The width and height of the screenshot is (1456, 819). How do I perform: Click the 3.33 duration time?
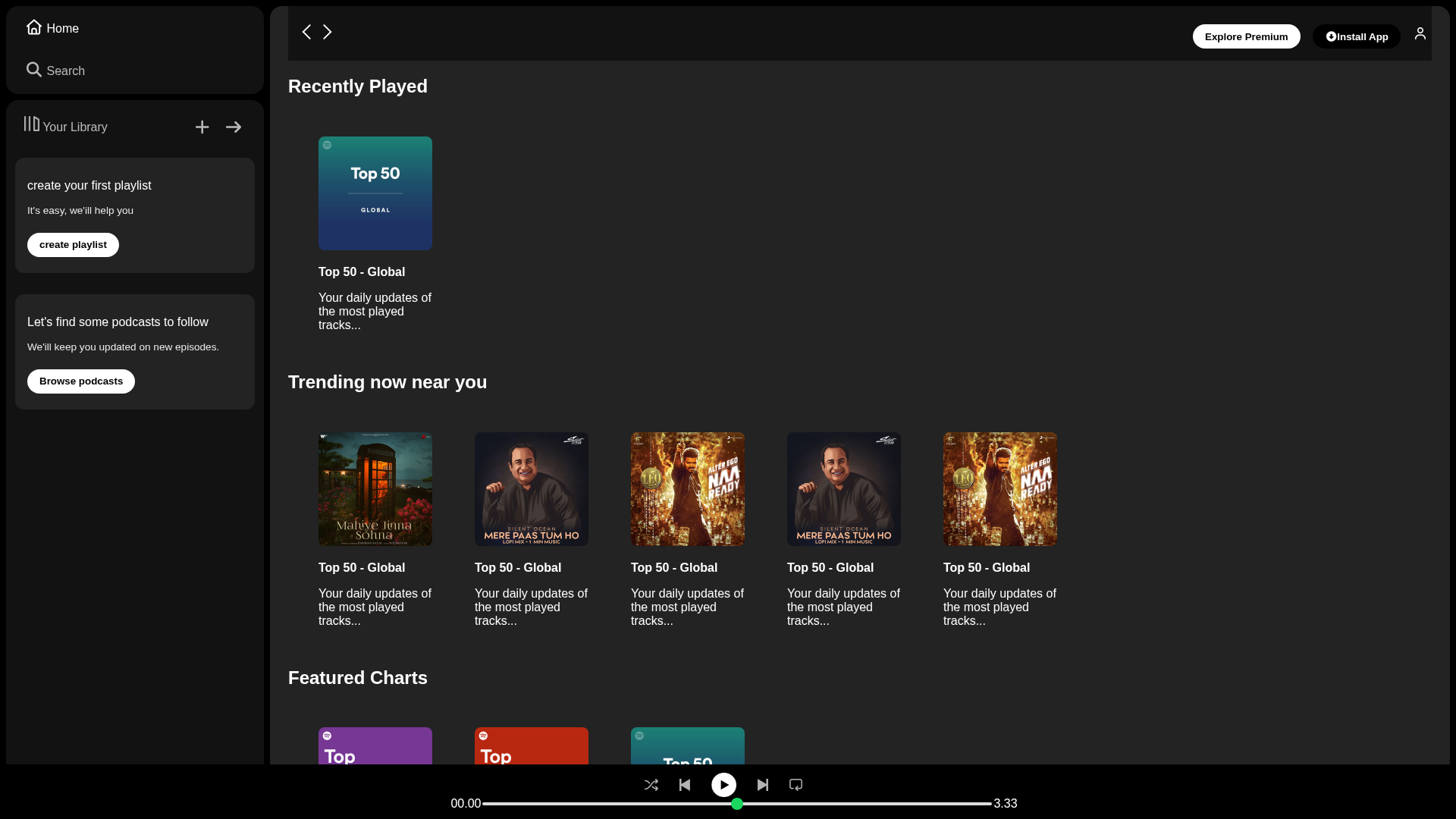point(1006,804)
